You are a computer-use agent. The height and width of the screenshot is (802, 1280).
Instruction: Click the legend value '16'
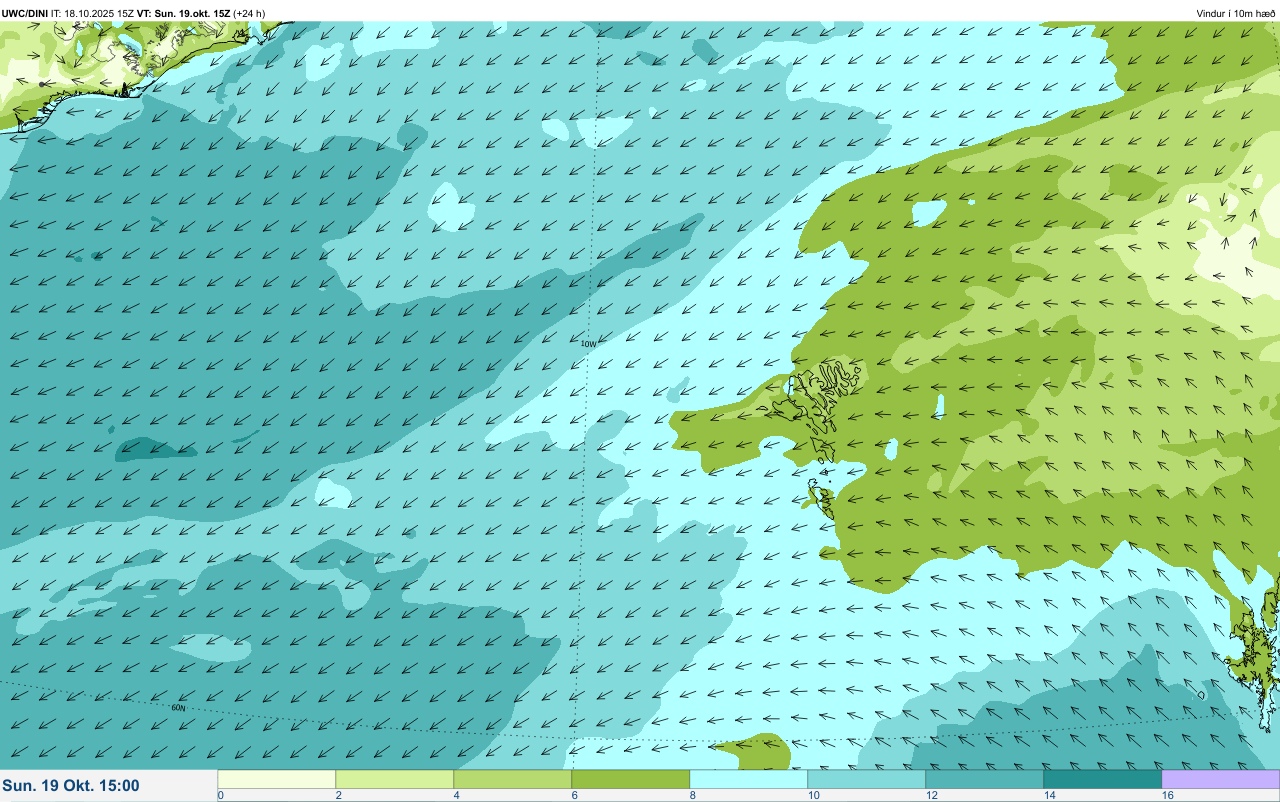point(1168,795)
